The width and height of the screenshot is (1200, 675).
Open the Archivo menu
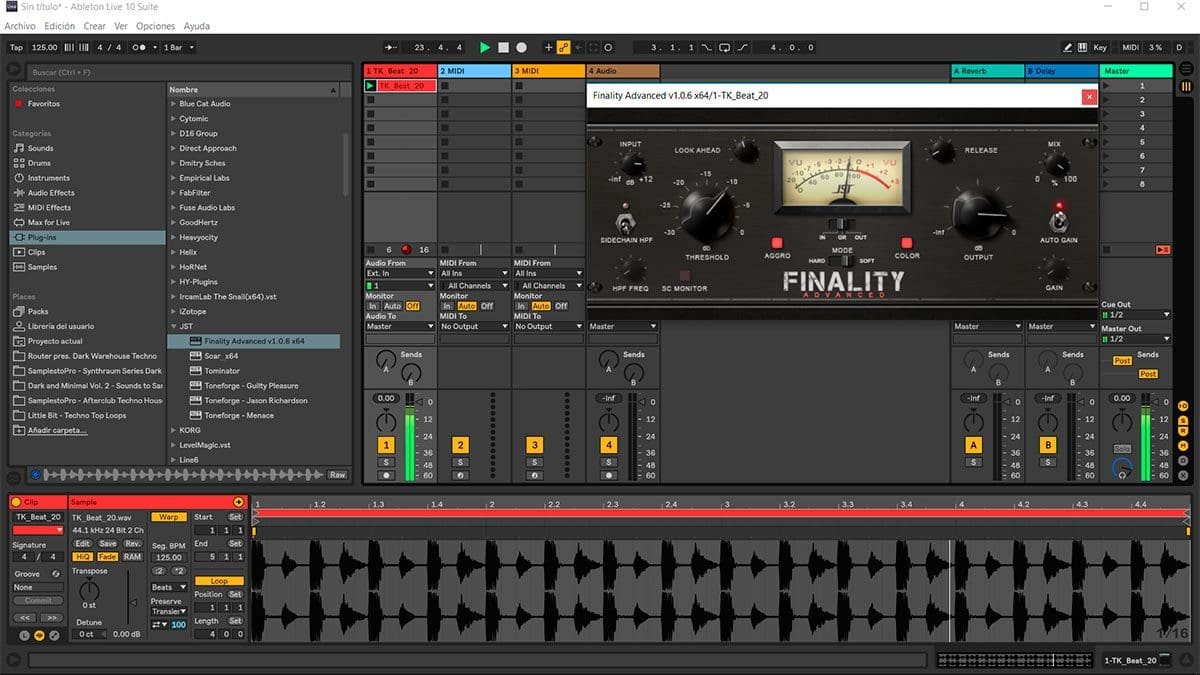(20, 26)
